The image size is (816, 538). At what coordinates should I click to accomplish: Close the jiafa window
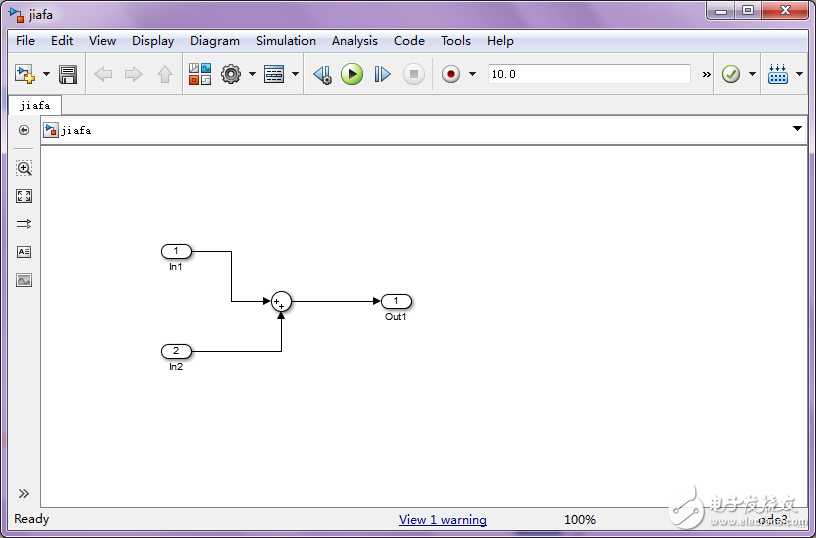(785, 10)
